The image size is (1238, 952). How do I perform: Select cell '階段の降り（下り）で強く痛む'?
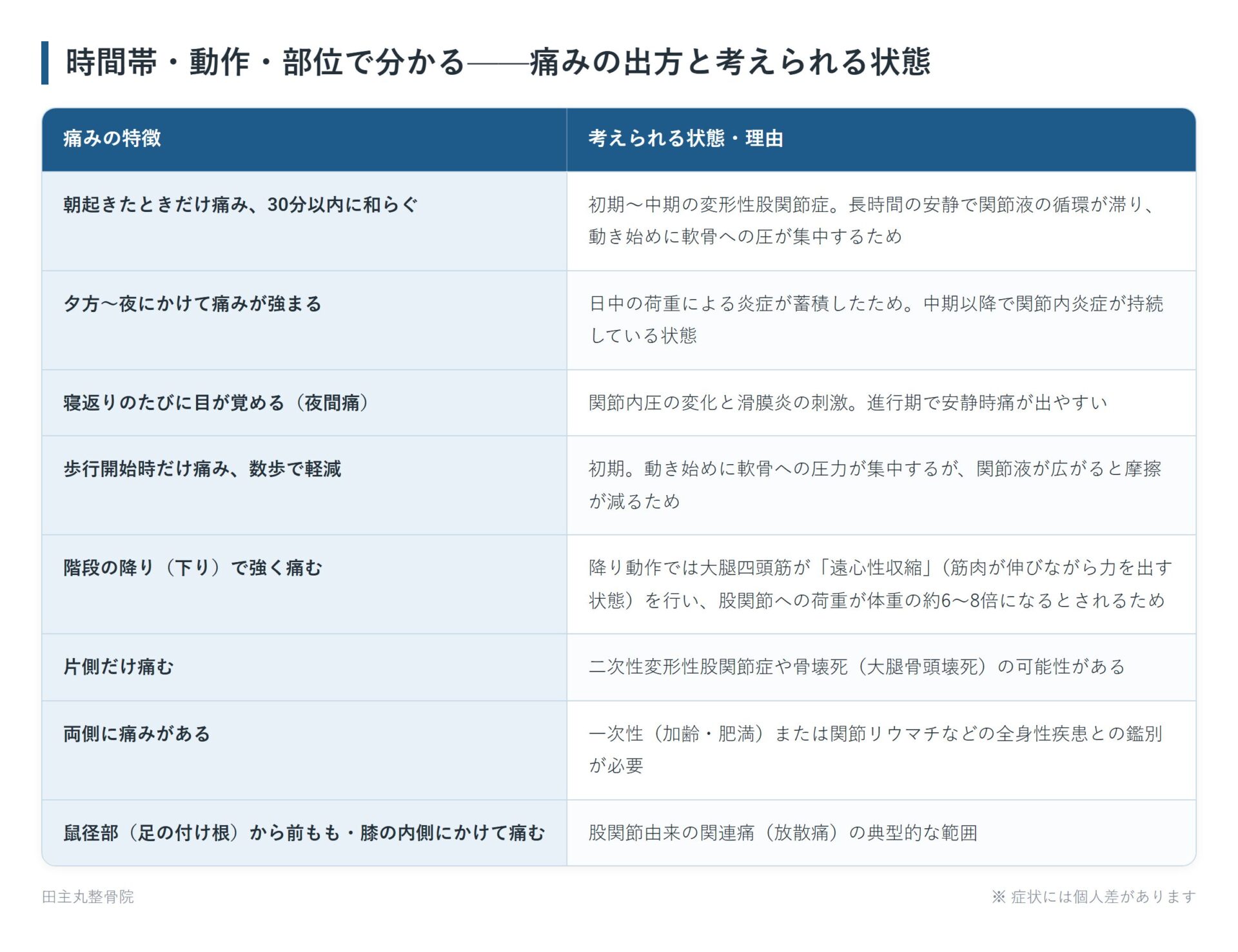304,585
